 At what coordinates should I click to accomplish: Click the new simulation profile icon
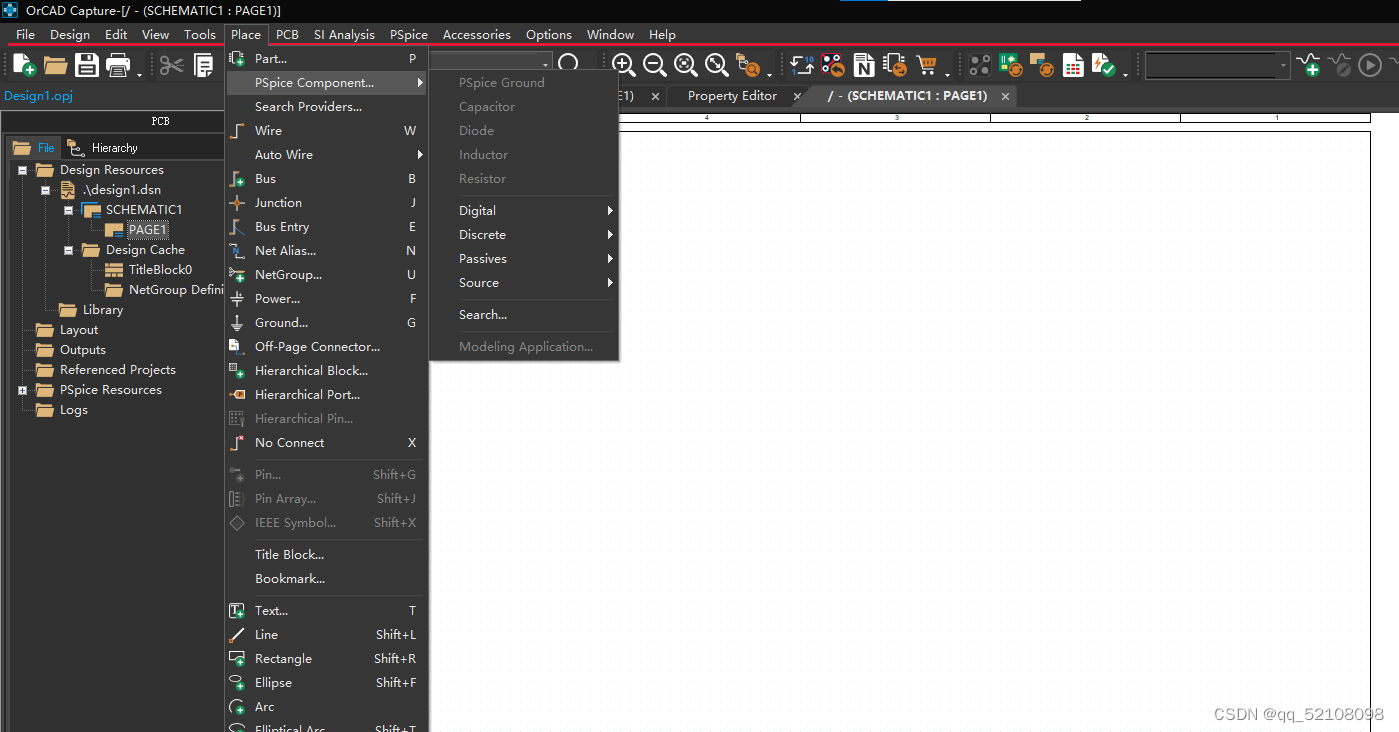click(1308, 66)
